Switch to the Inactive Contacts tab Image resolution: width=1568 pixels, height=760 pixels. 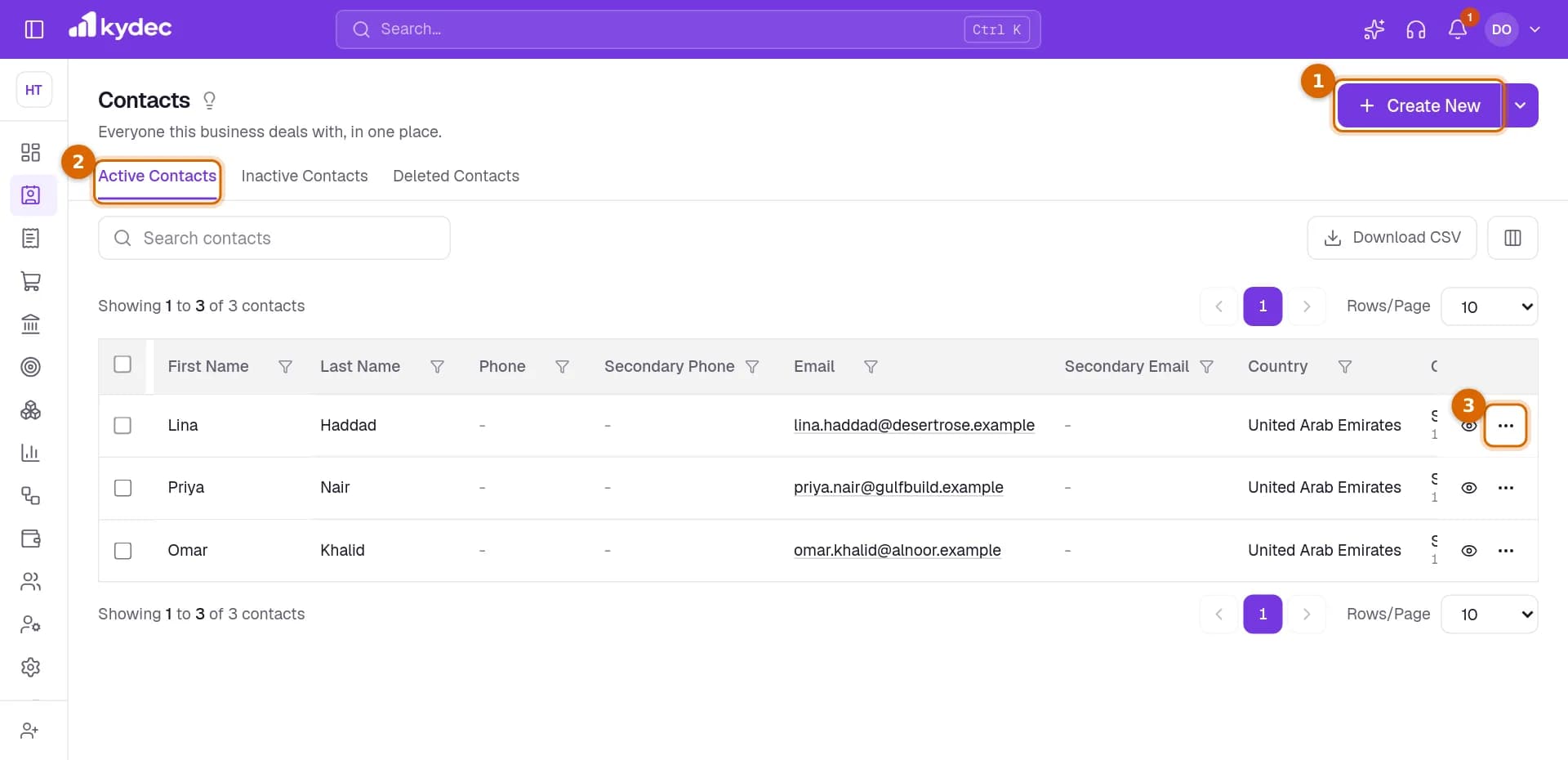[305, 177]
